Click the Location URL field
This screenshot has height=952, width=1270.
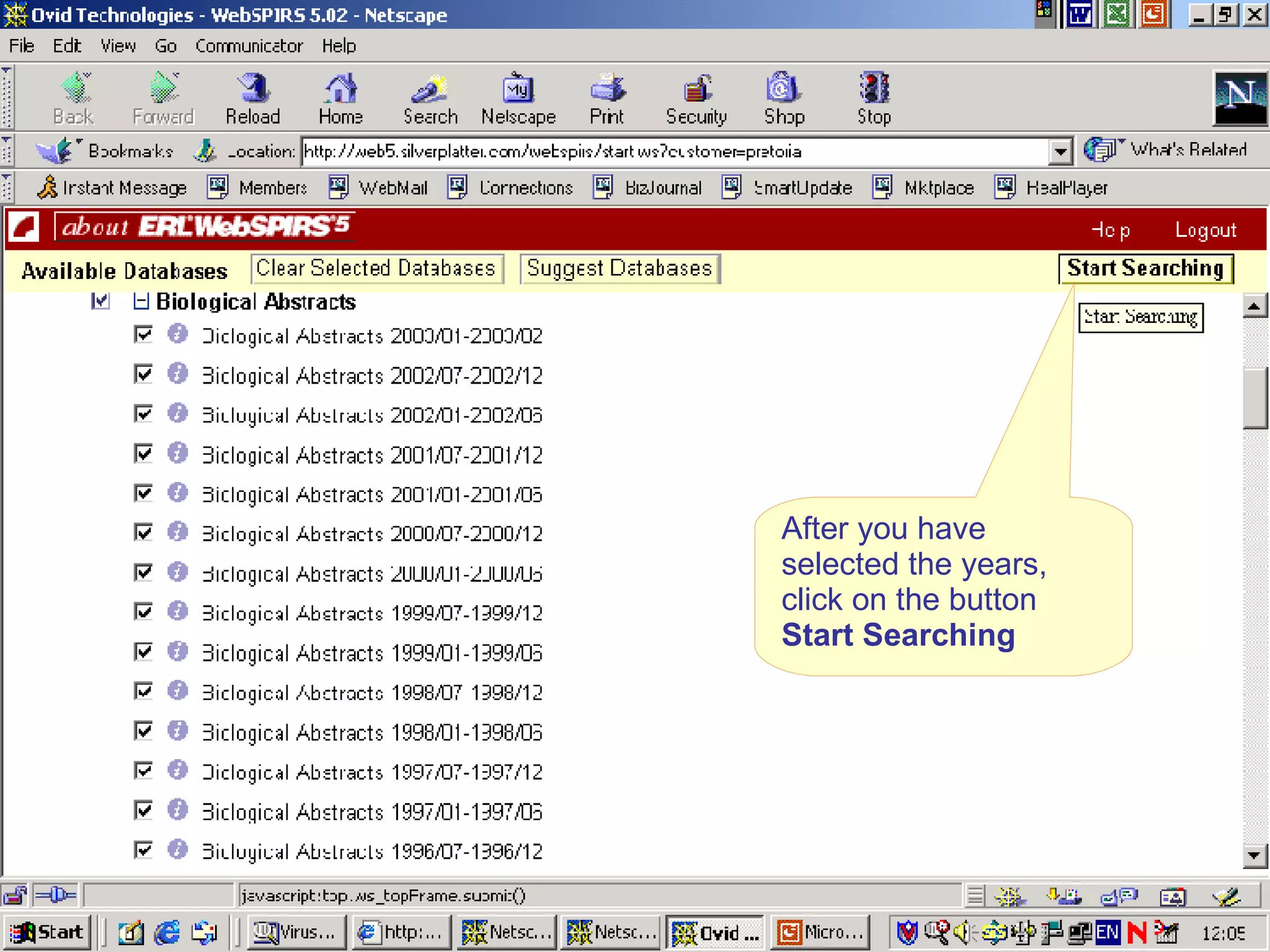[x=675, y=152]
